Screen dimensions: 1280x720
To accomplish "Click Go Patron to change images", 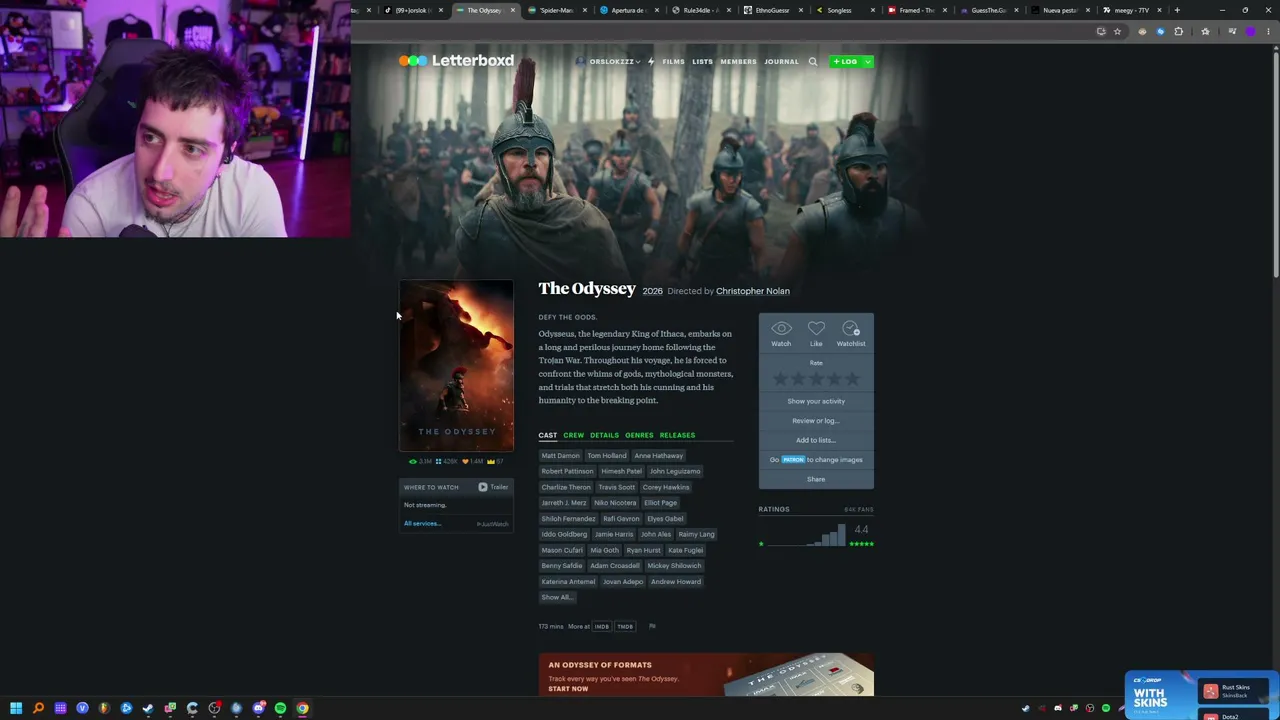I will coord(816,460).
